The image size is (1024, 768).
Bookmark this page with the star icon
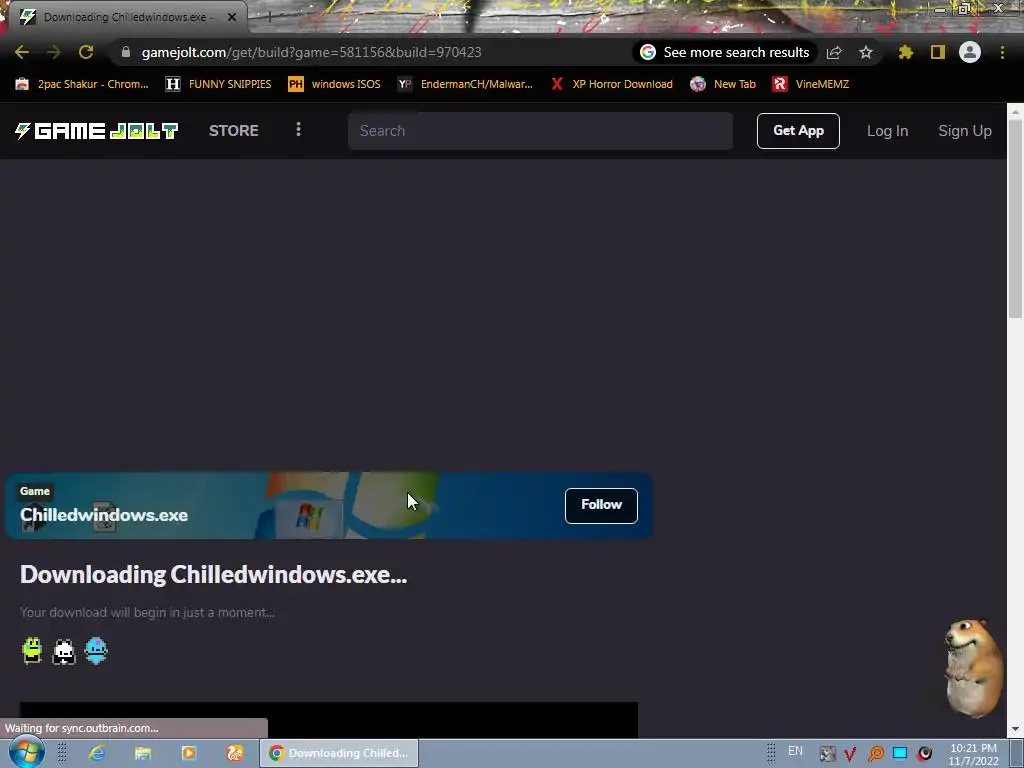[866, 52]
